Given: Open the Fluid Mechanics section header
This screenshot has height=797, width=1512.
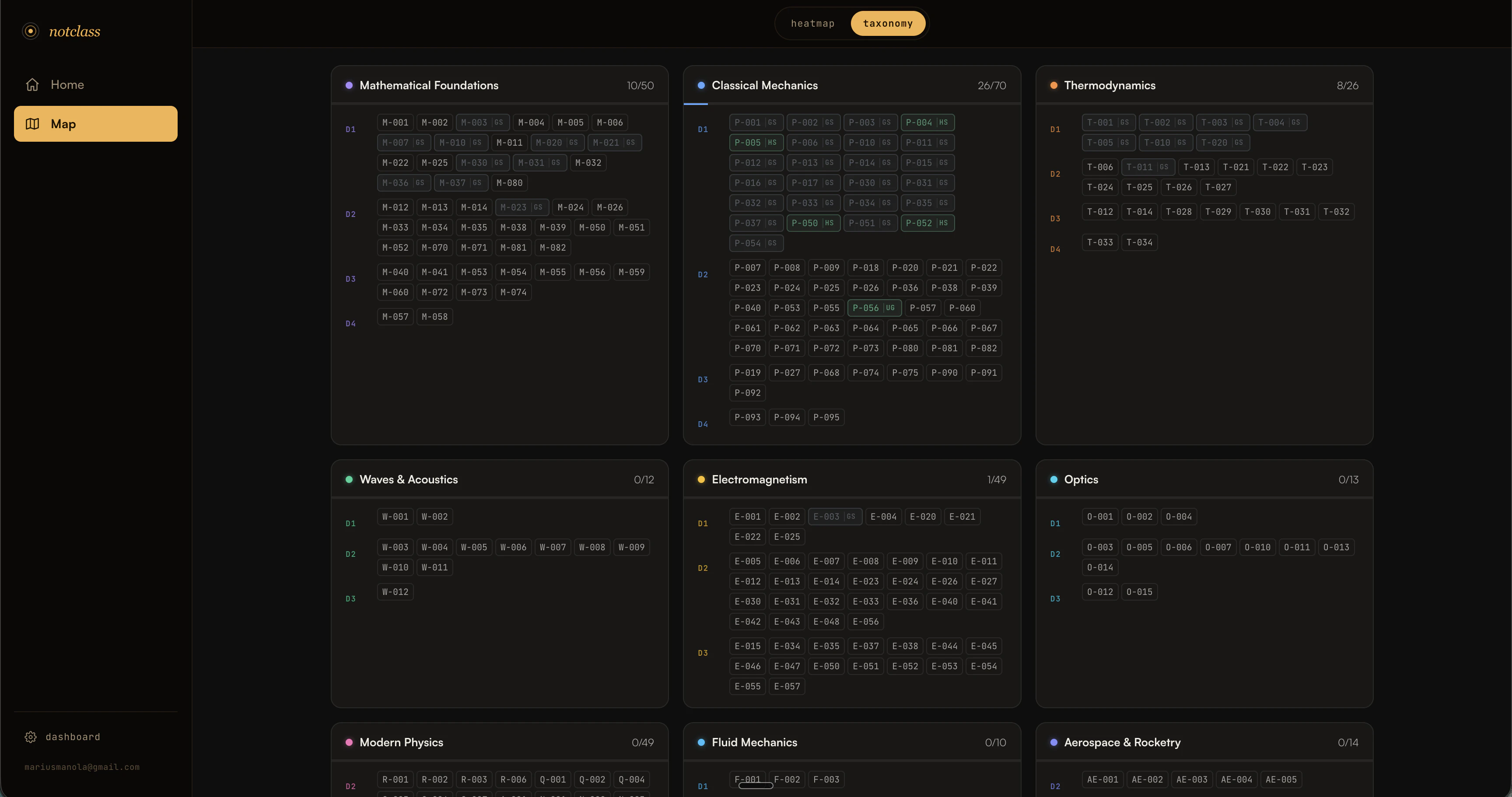Looking at the screenshot, I should tap(754, 742).
